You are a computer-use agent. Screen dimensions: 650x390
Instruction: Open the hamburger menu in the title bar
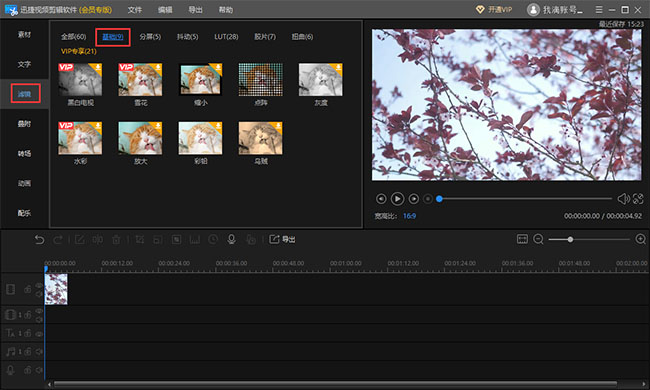click(599, 10)
